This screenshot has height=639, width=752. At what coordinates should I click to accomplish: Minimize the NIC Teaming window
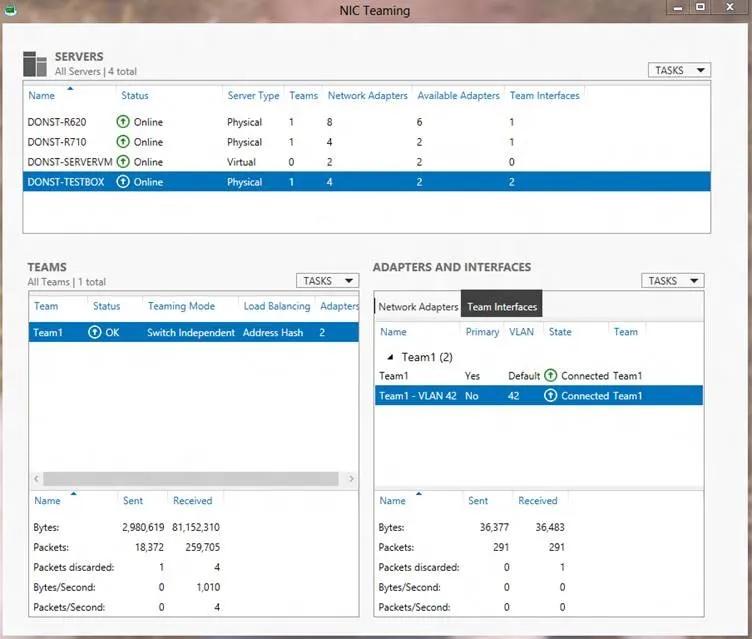coord(678,7)
